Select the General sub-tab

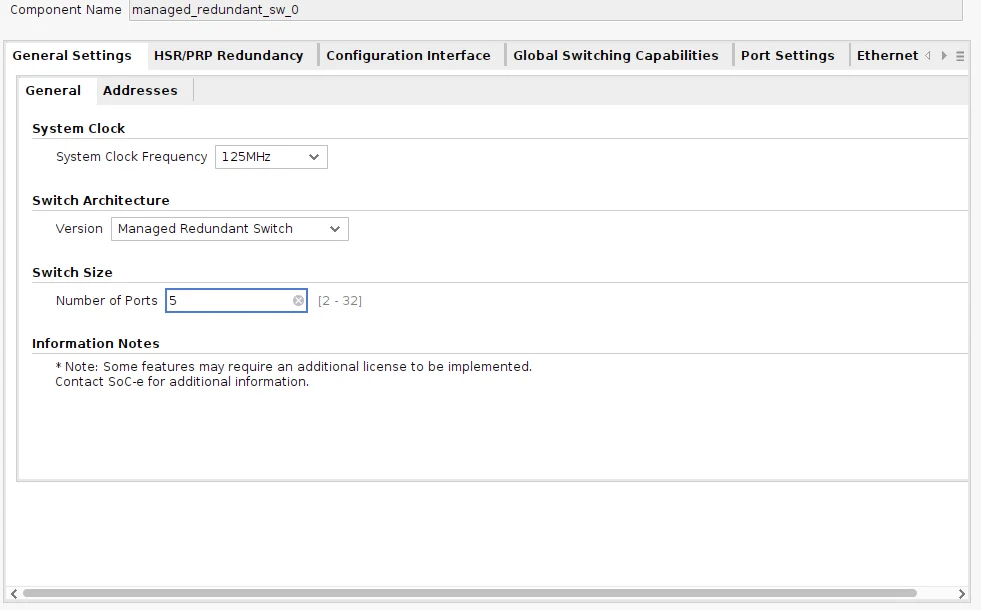pos(53,91)
